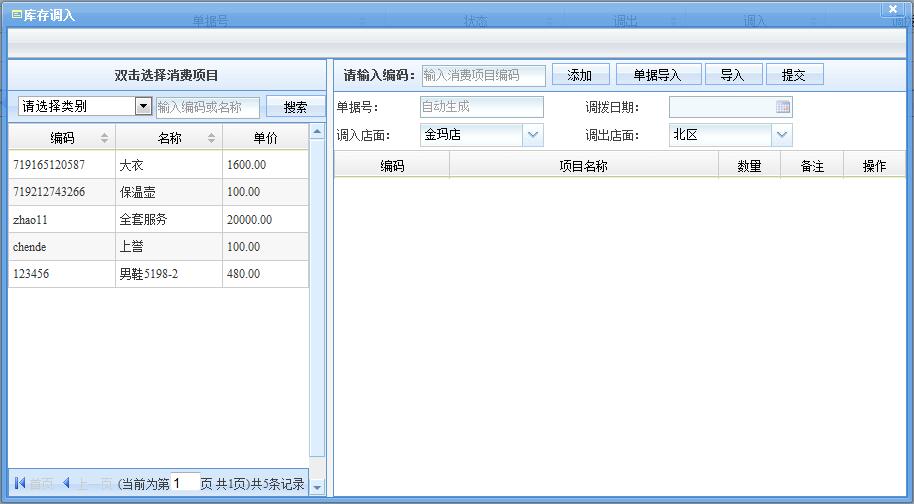Click the 单据导入 button
914x504 pixels.
pyautogui.click(x=657, y=75)
